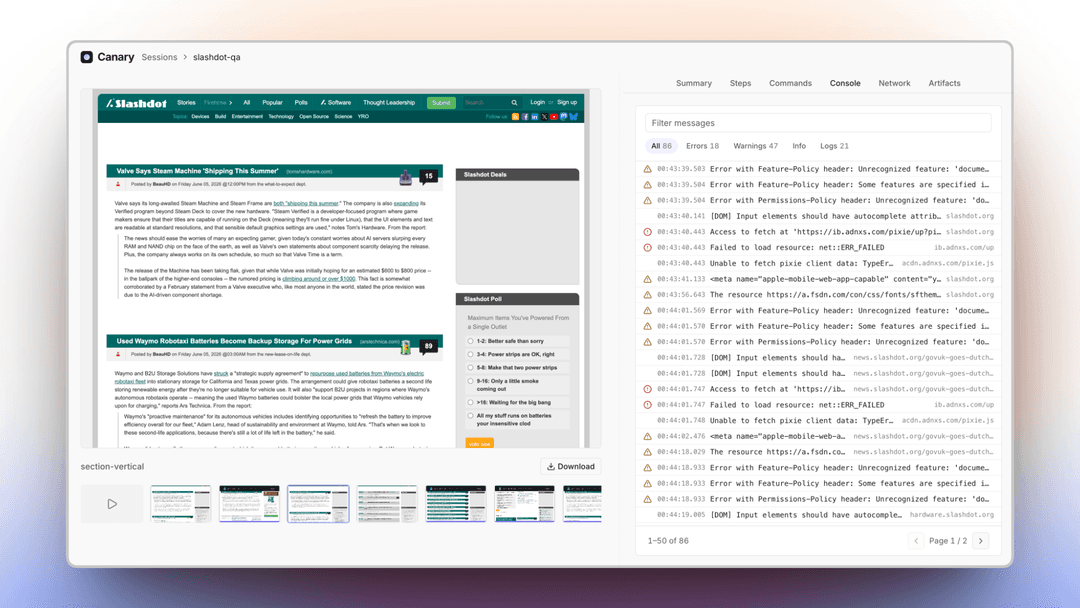Click warning triangle on first Feature-Policy message
Viewport: 1080px width, 608px height.
point(647,169)
